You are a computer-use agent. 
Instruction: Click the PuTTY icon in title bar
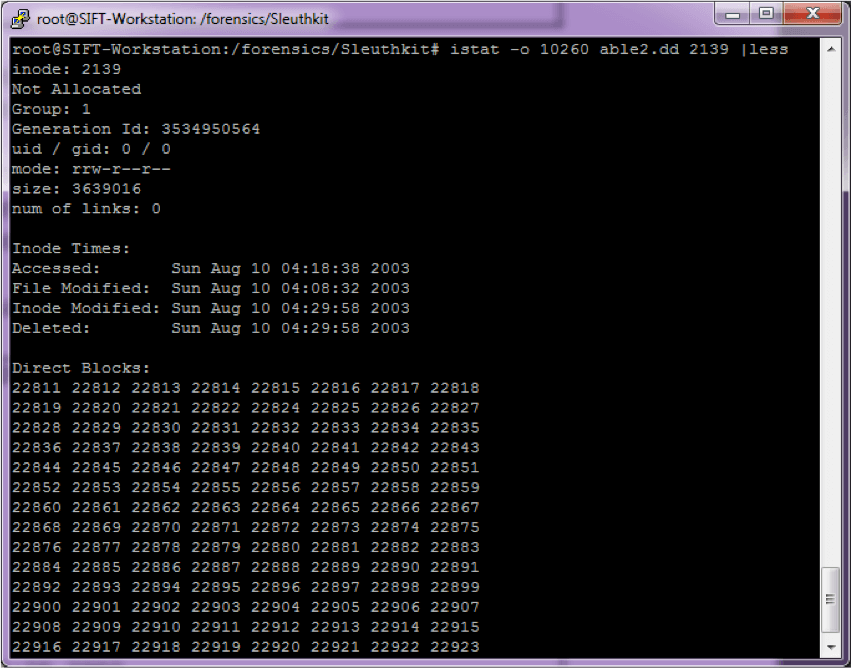(x=19, y=18)
